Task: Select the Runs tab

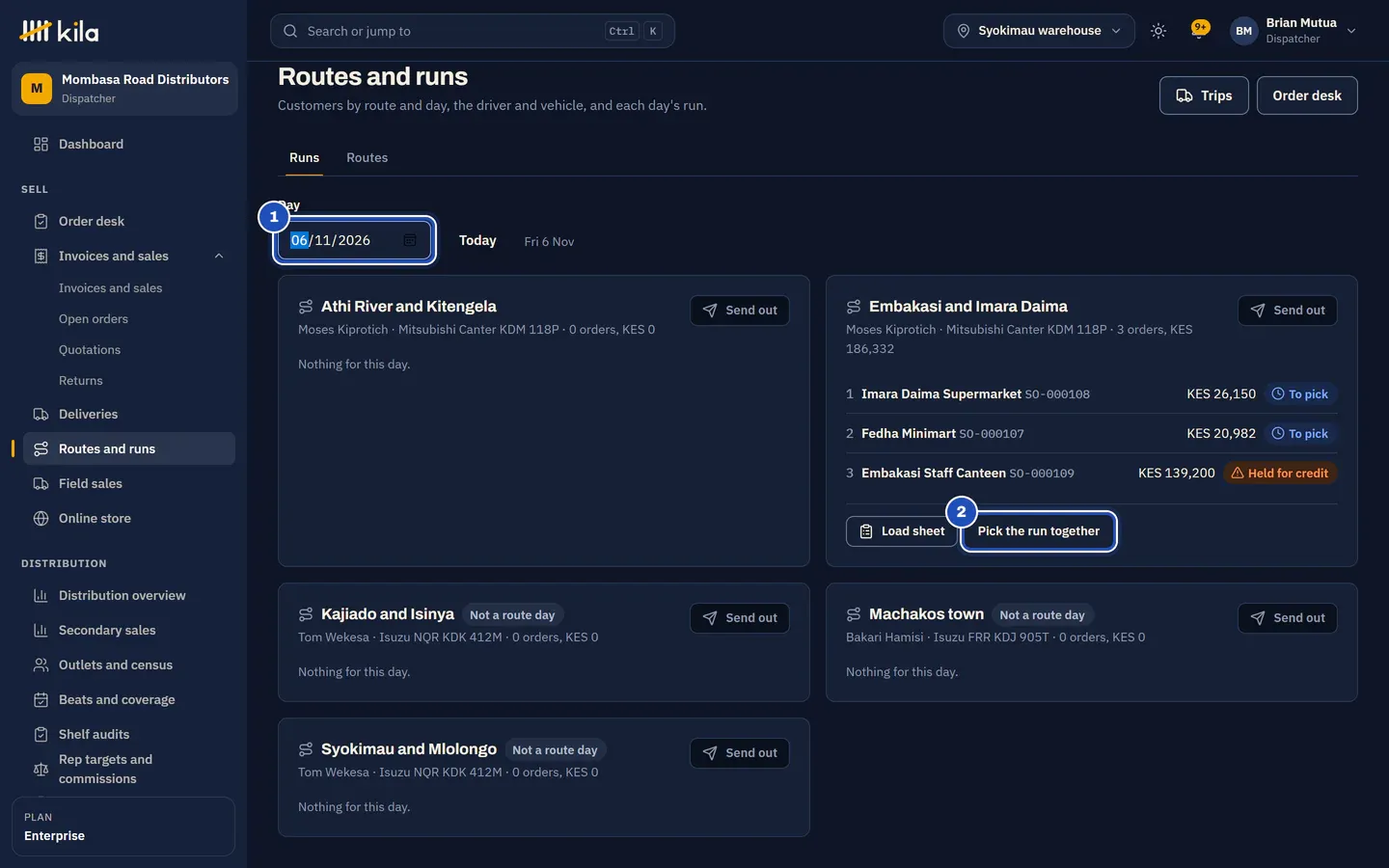Action: pos(304,157)
